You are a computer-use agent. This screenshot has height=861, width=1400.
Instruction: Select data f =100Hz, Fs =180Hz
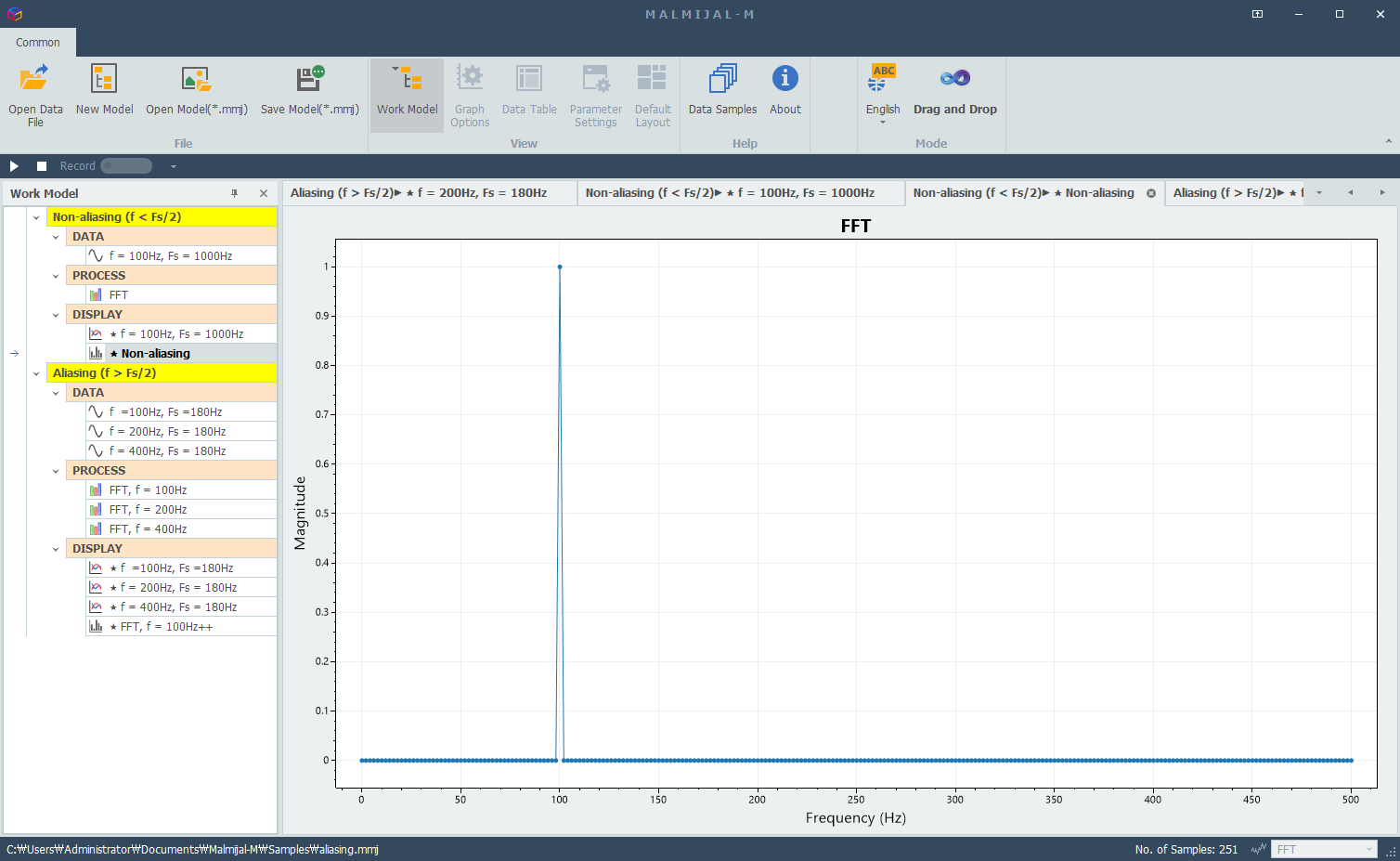181,411
